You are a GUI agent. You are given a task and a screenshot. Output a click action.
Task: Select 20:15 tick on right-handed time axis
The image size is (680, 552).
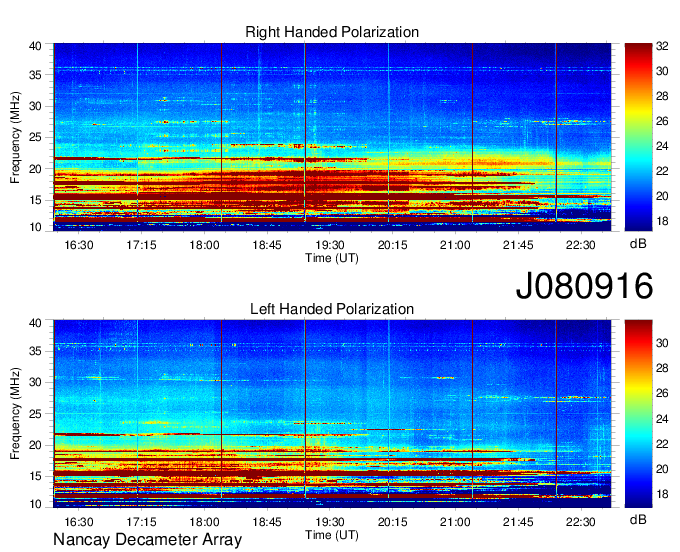(x=392, y=245)
